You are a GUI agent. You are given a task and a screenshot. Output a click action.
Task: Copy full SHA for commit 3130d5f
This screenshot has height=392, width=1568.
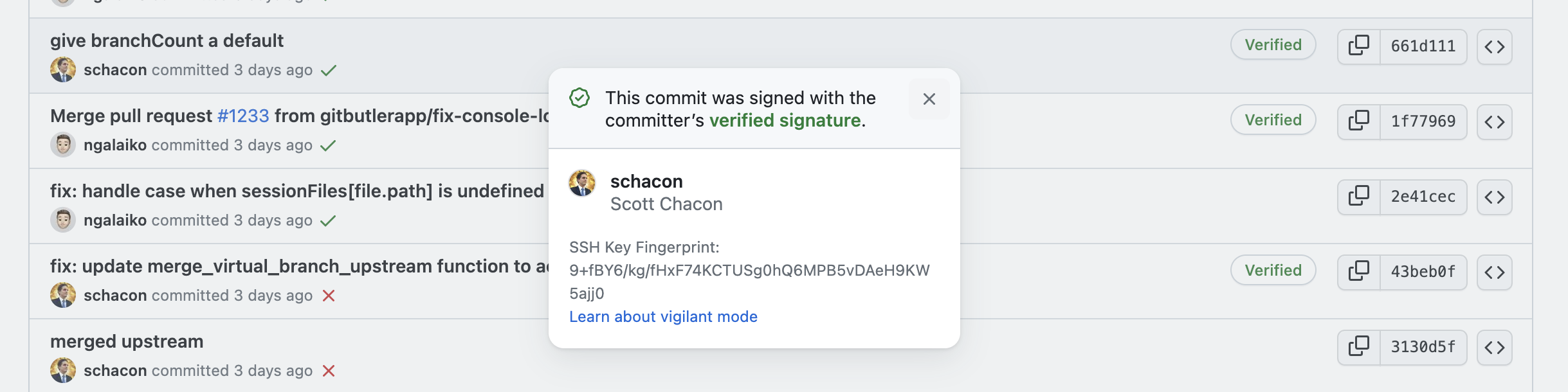coord(1358,347)
